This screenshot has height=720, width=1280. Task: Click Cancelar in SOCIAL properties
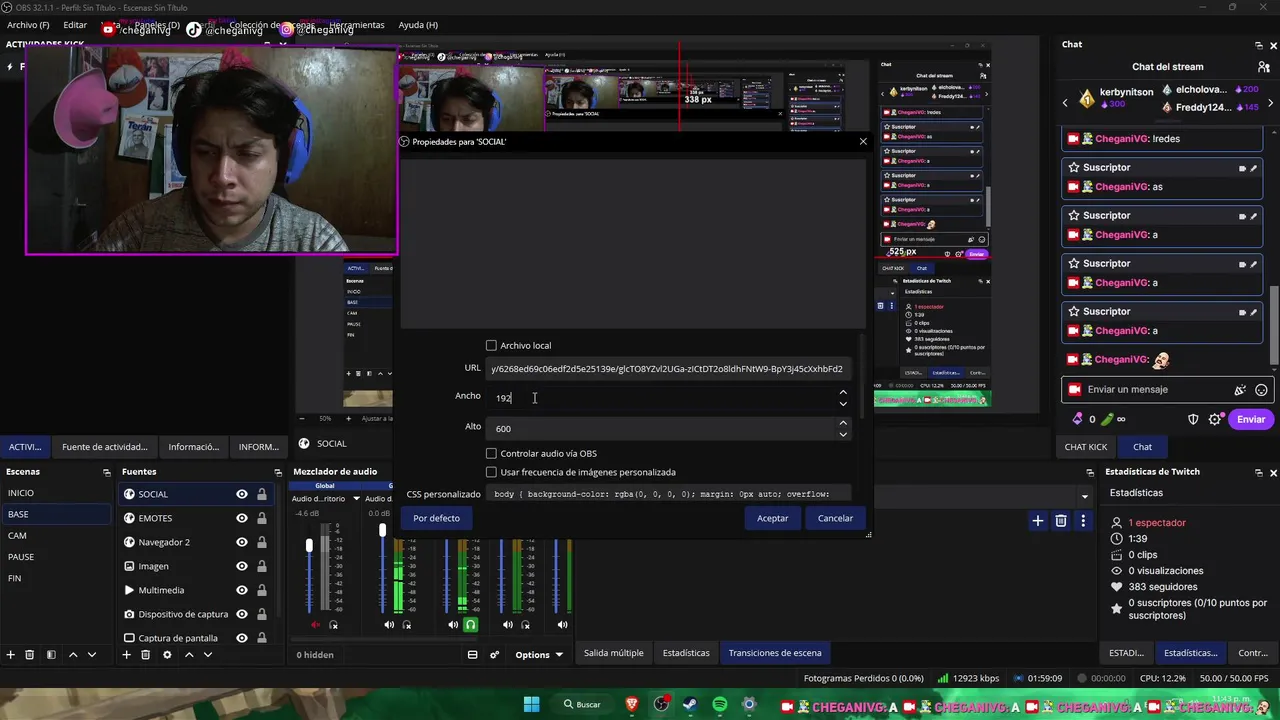click(835, 518)
